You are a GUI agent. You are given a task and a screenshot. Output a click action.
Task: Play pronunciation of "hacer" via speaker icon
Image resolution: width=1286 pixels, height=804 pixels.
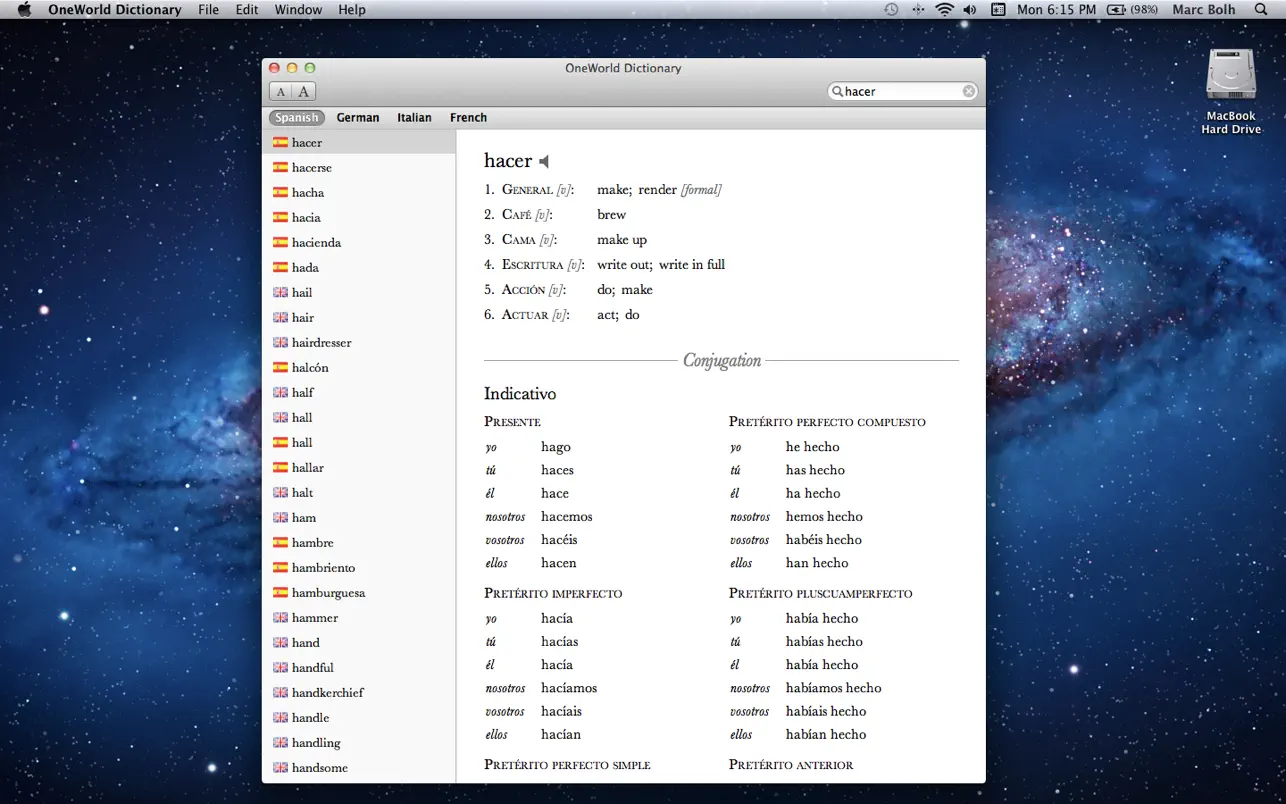[543, 160]
